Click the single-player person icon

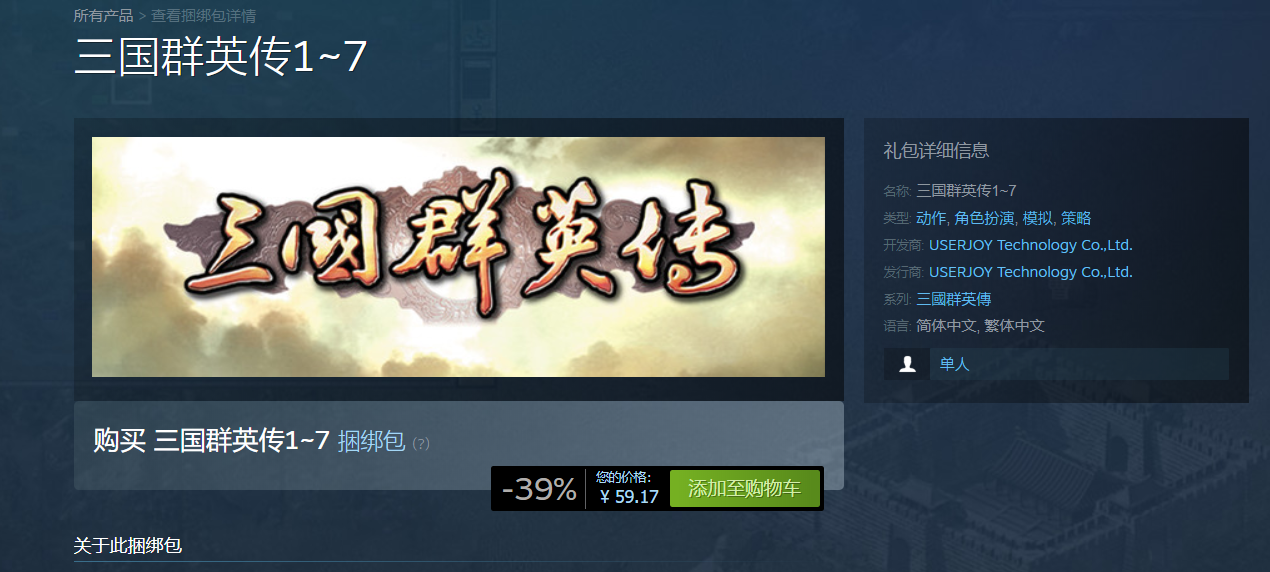(x=907, y=365)
